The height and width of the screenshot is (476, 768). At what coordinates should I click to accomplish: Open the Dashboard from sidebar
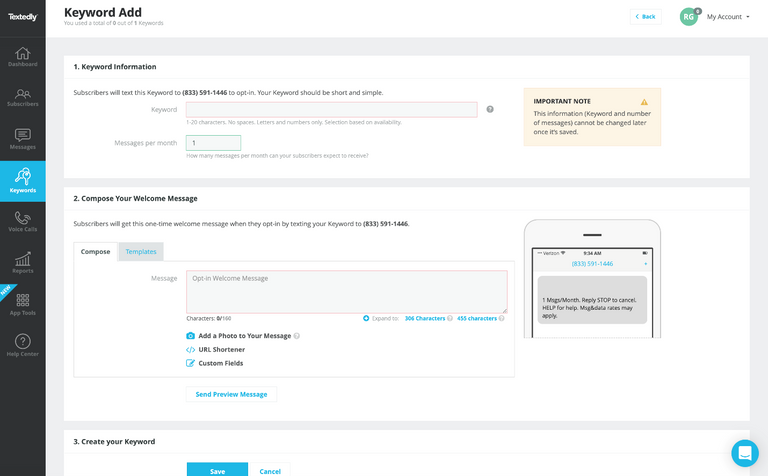click(x=22, y=57)
